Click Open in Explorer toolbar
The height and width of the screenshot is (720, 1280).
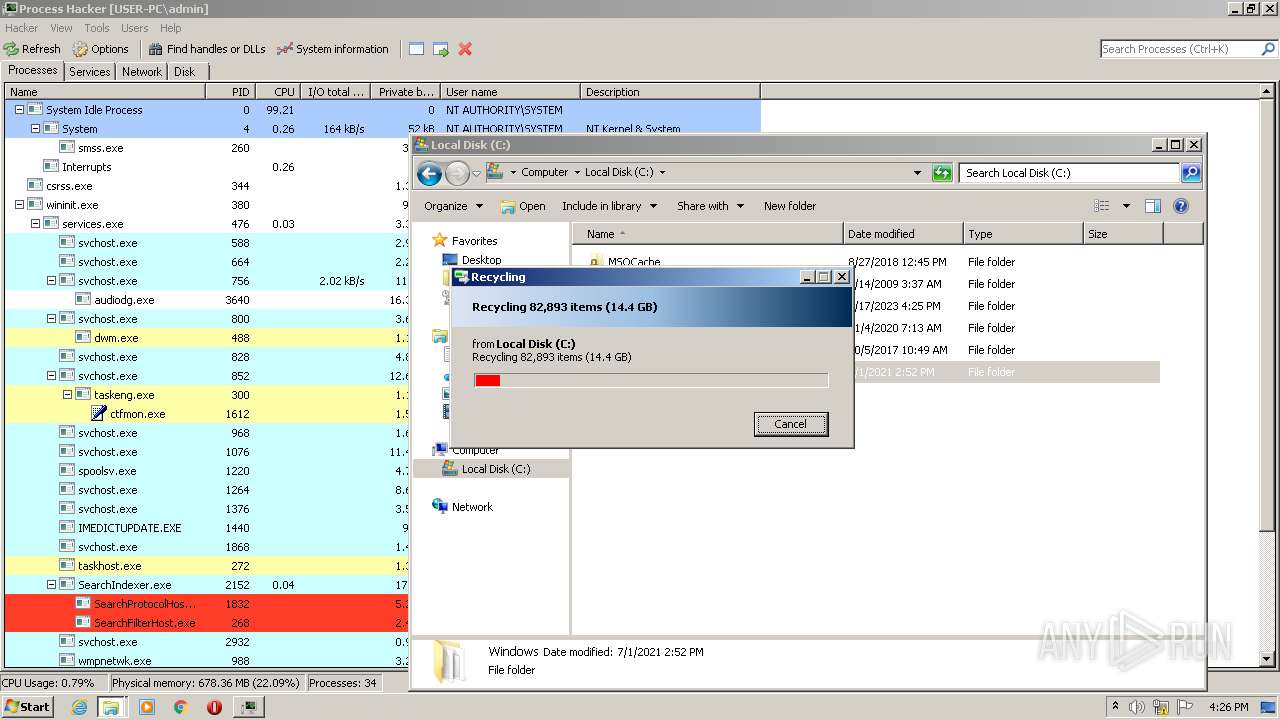click(x=523, y=206)
